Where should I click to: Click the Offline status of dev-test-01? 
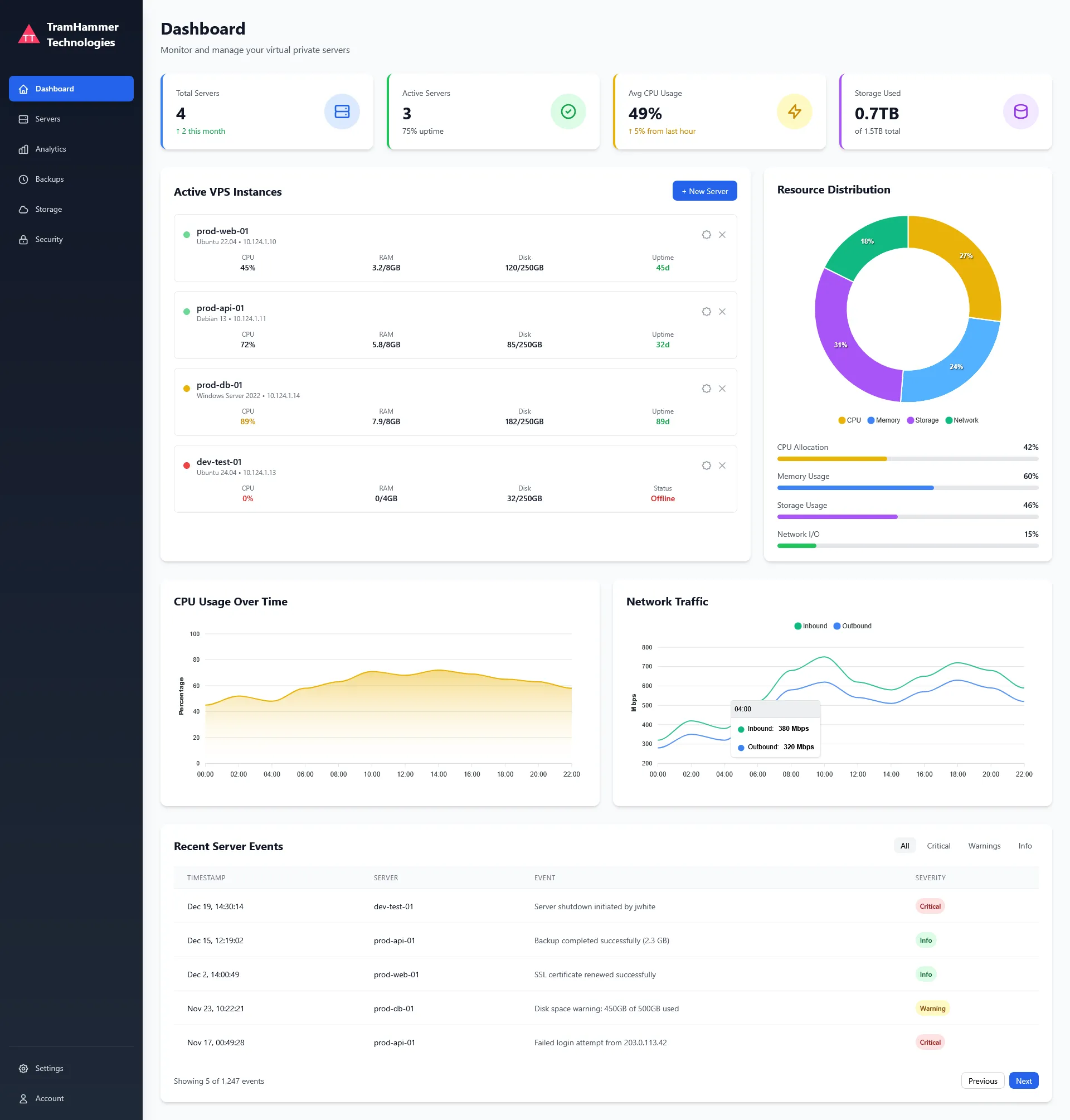(x=663, y=498)
